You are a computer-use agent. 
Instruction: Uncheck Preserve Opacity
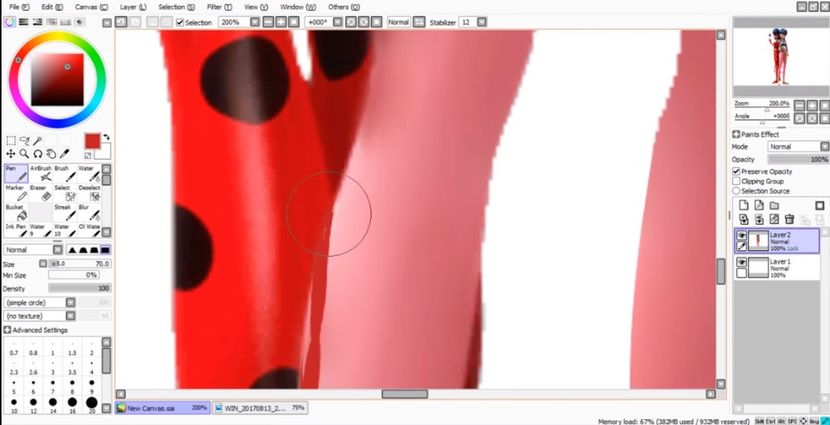pyautogui.click(x=736, y=171)
